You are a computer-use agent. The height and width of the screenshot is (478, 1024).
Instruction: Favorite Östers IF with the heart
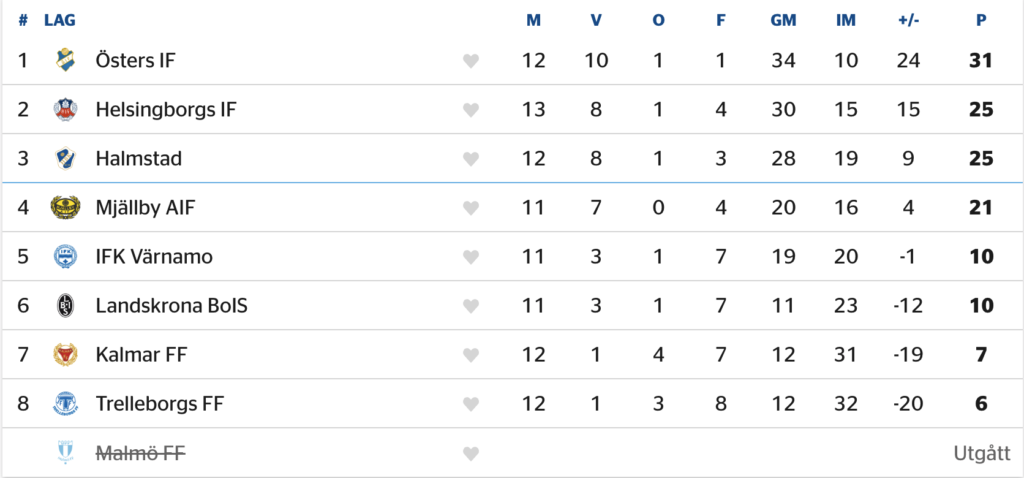point(471,61)
